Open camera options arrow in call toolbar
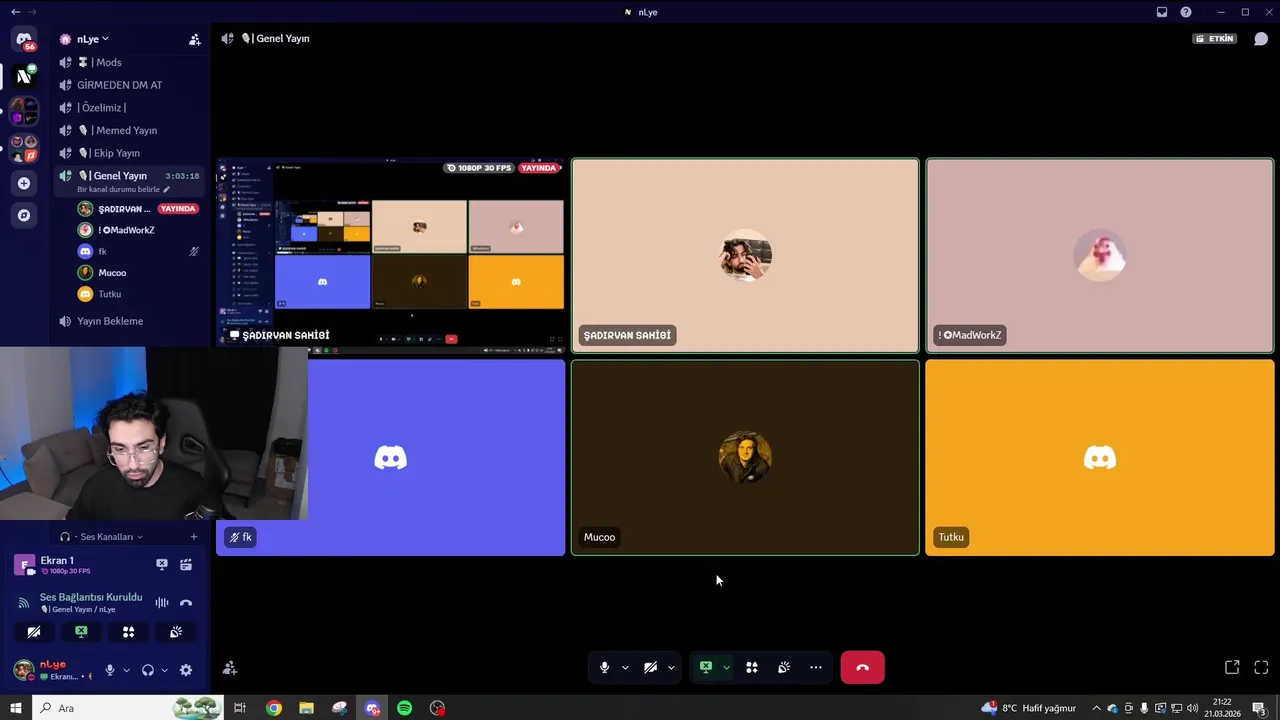The height and width of the screenshot is (720, 1280). point(671,667)
